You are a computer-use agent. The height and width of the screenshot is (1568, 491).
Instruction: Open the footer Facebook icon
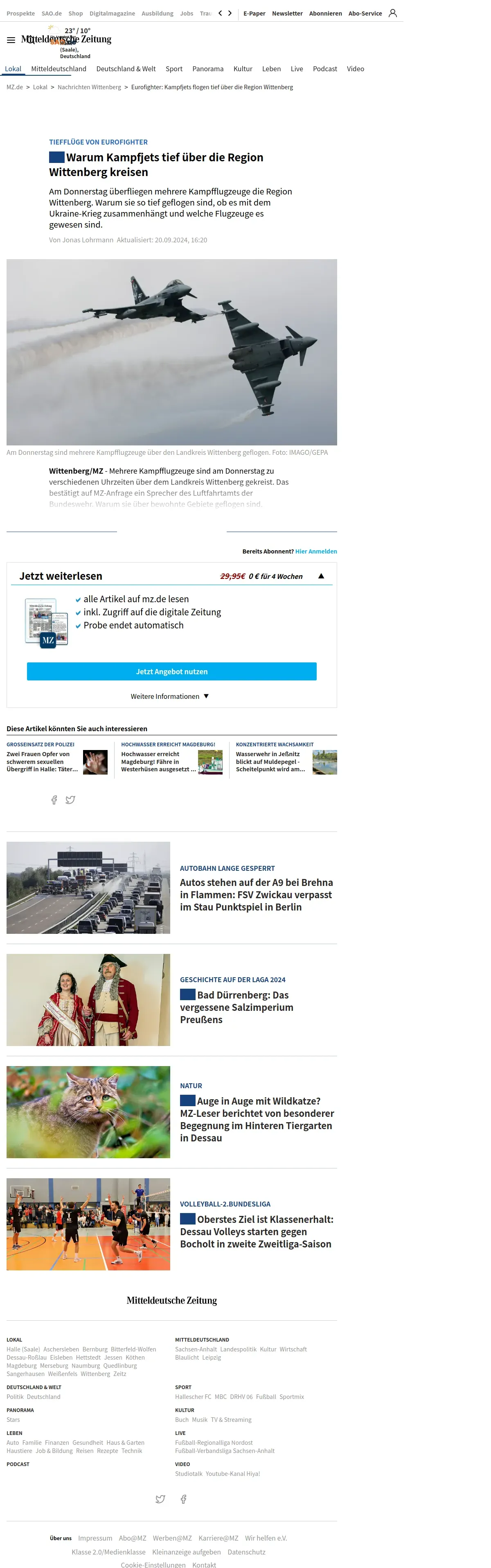pos(183,1499)
